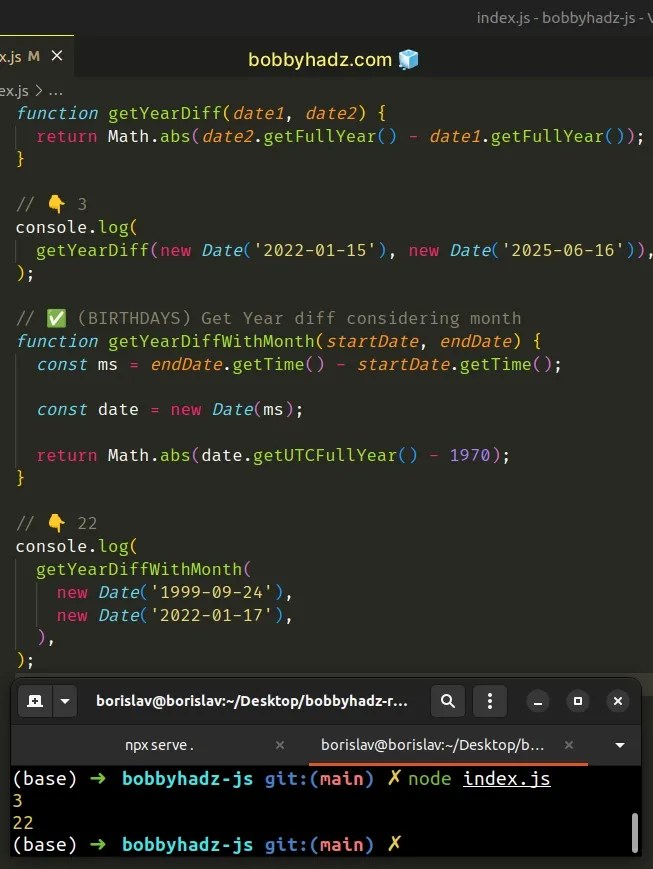Image resolution: width=653 pixels, height=869 pixels.
Task: Click the terminal title 'borislav@borislav:~/Desktop/bobbyhadz-r...'
Action: tap(252, 701)
